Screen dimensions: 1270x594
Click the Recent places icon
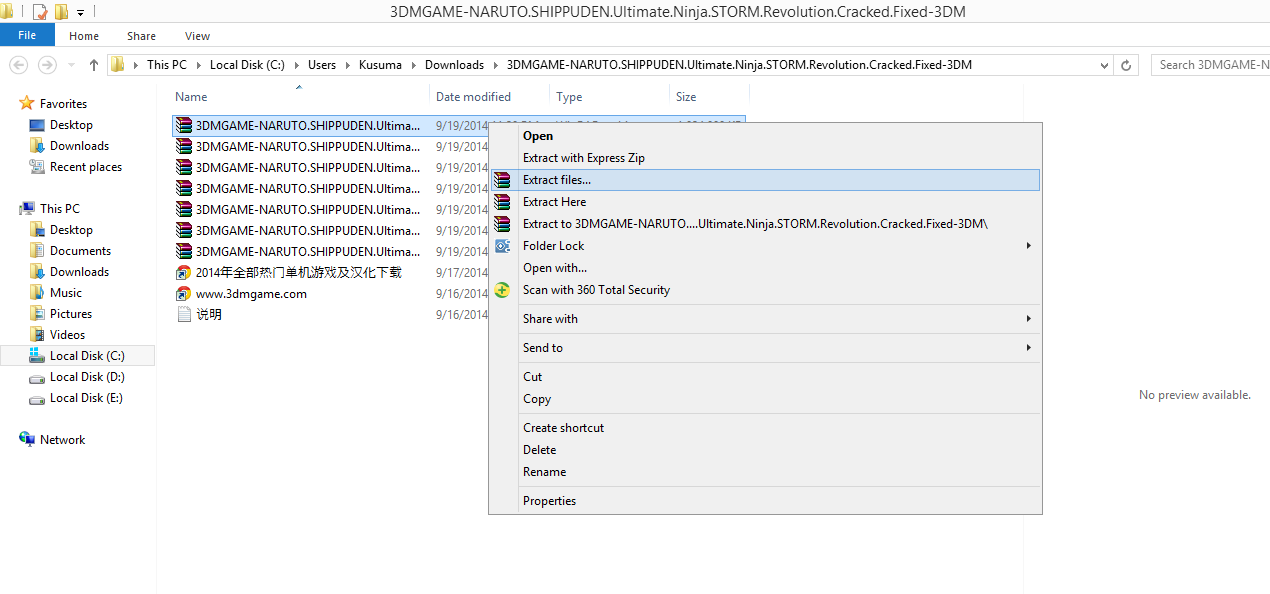(37, 167)
